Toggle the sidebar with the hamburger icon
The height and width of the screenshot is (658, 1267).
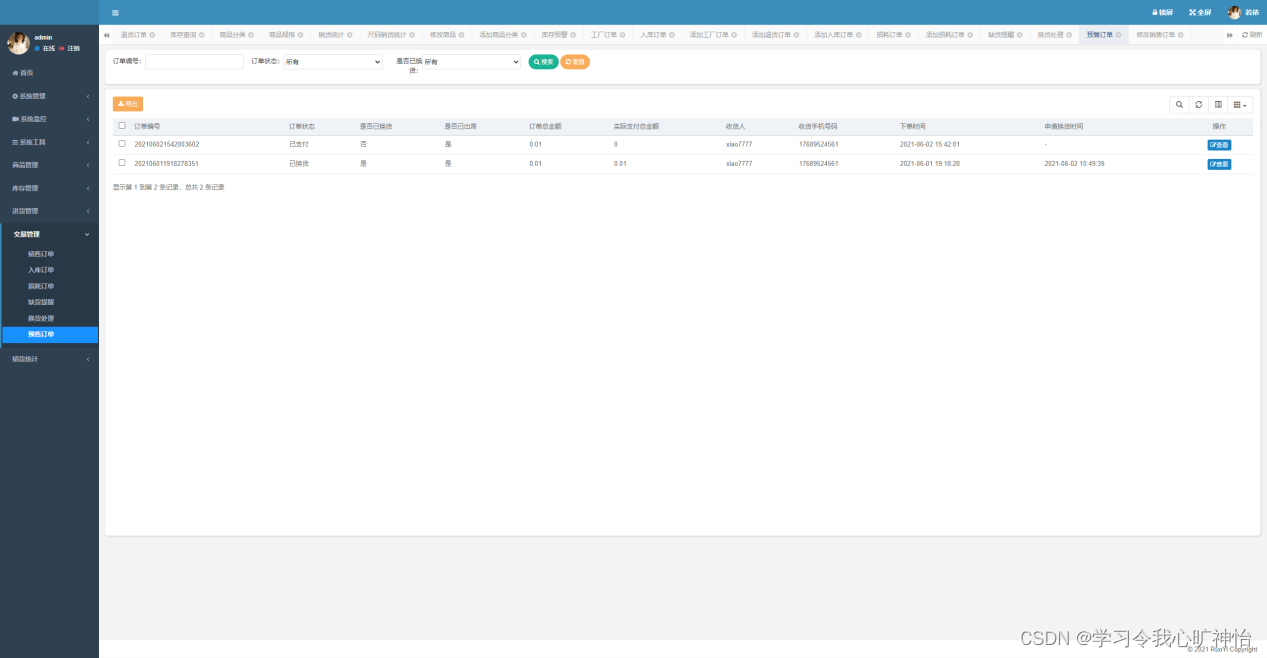[x=115, y=12]
